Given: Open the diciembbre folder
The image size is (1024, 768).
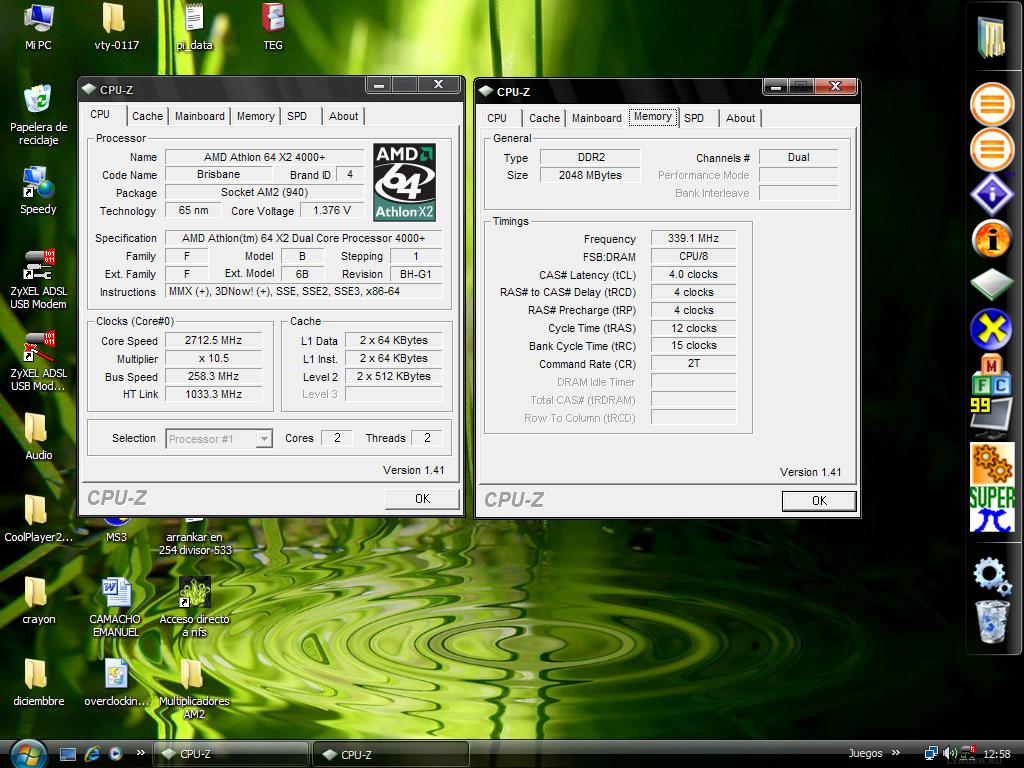Looking at the screenshot, I should (38, 682).
